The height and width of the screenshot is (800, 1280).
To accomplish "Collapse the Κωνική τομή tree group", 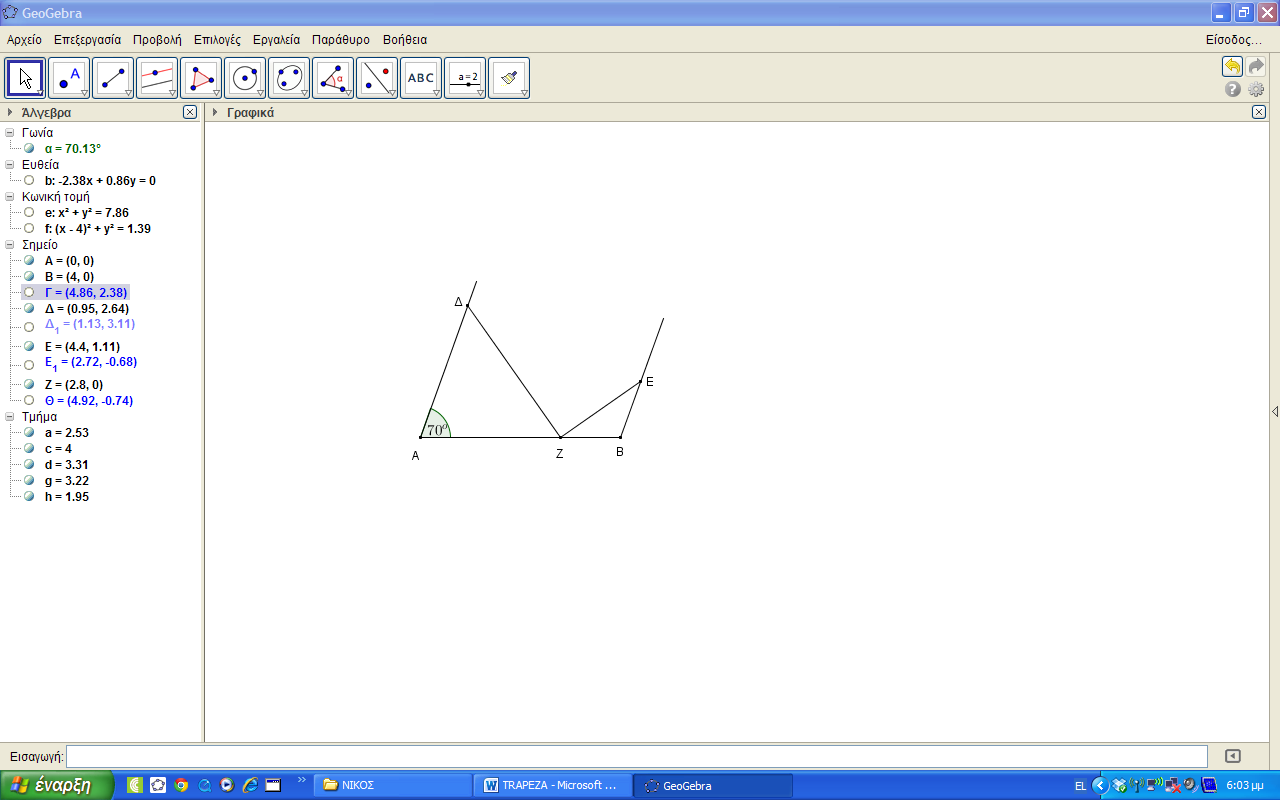I will pos(10,196).
